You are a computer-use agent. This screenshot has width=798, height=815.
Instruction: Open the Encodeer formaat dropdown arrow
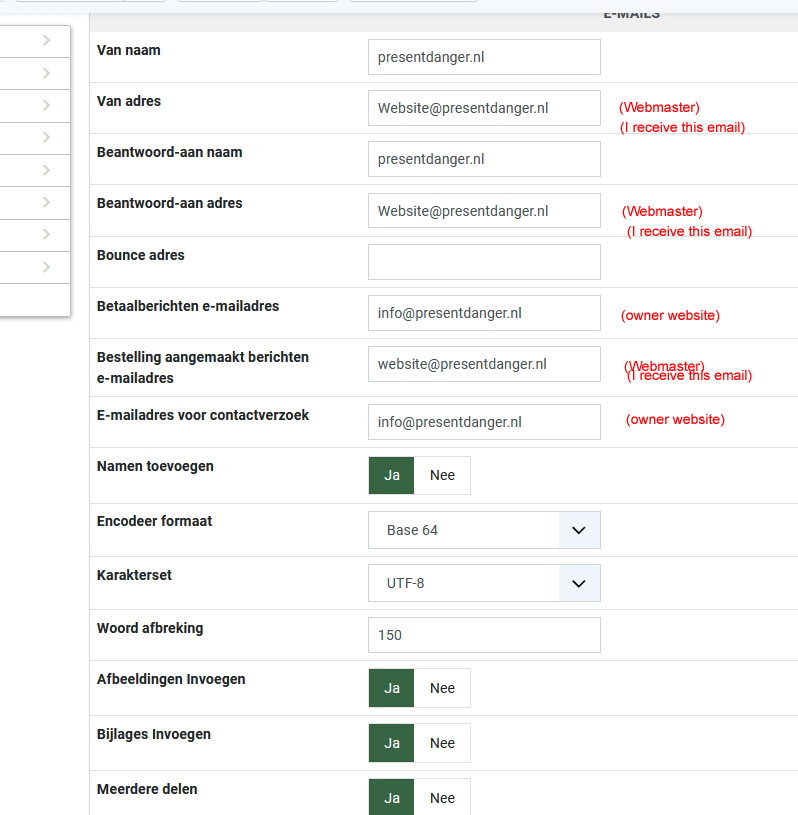578,530
